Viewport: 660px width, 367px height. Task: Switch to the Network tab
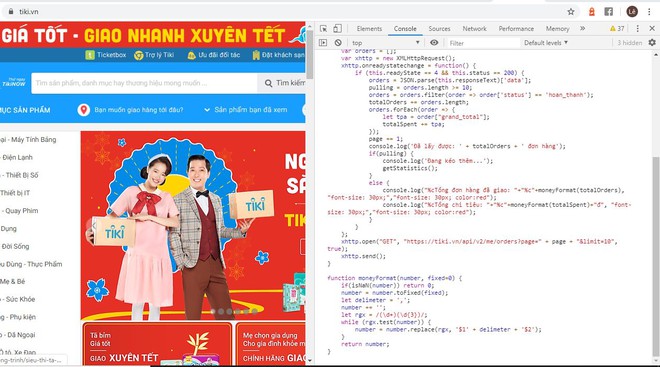click(474, 29)
